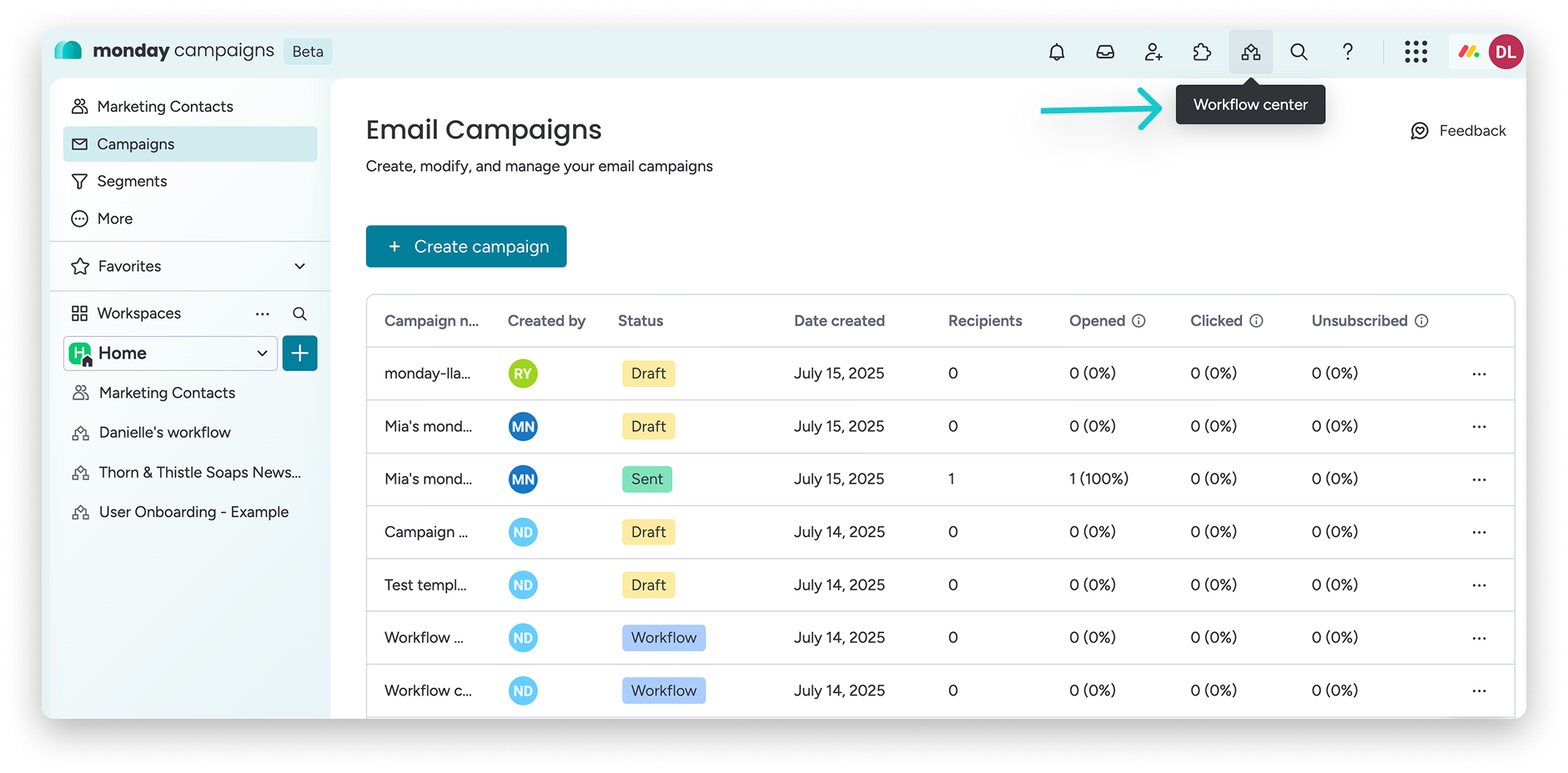1568x773 pixels.
Task: Click the monday logo next to avatar
Action: (1469, 52)
